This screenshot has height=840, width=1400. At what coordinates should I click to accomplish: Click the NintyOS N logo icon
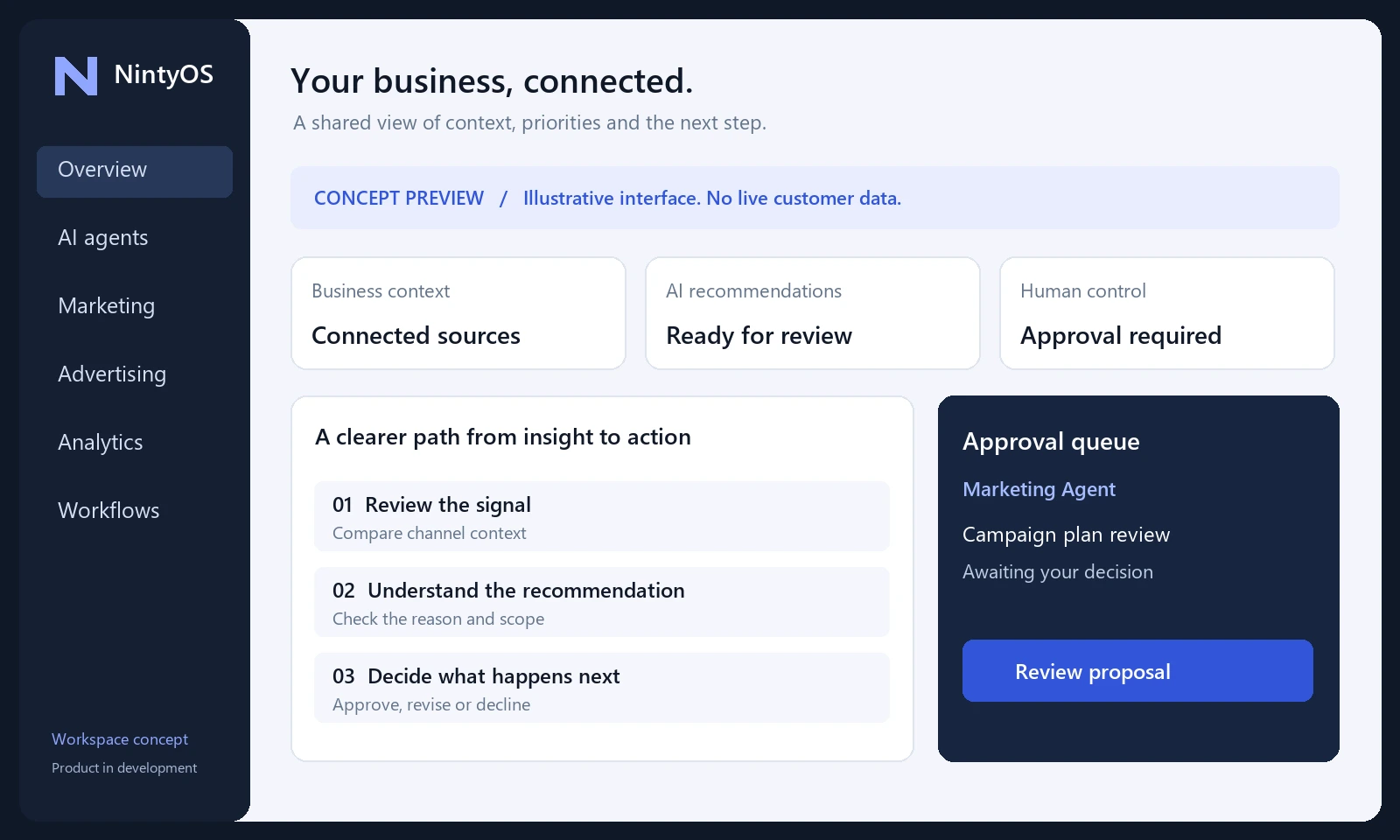click(76, 76)
